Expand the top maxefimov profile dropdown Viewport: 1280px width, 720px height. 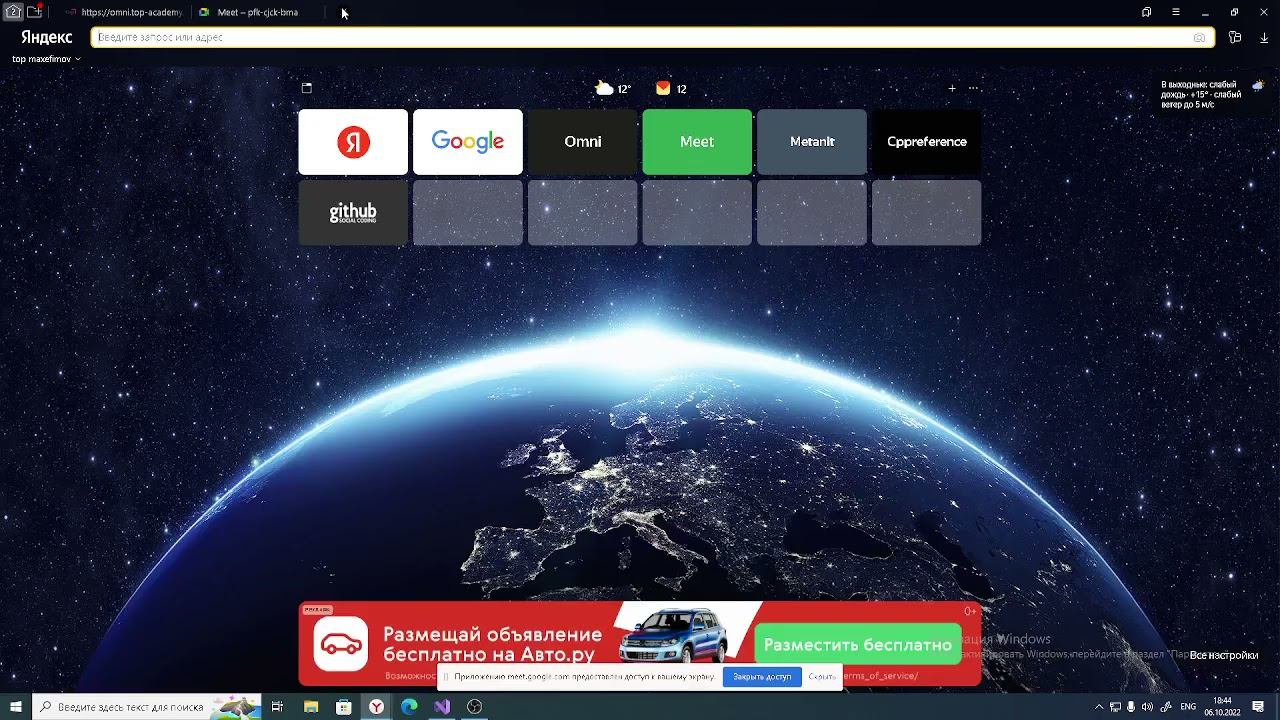46,59
